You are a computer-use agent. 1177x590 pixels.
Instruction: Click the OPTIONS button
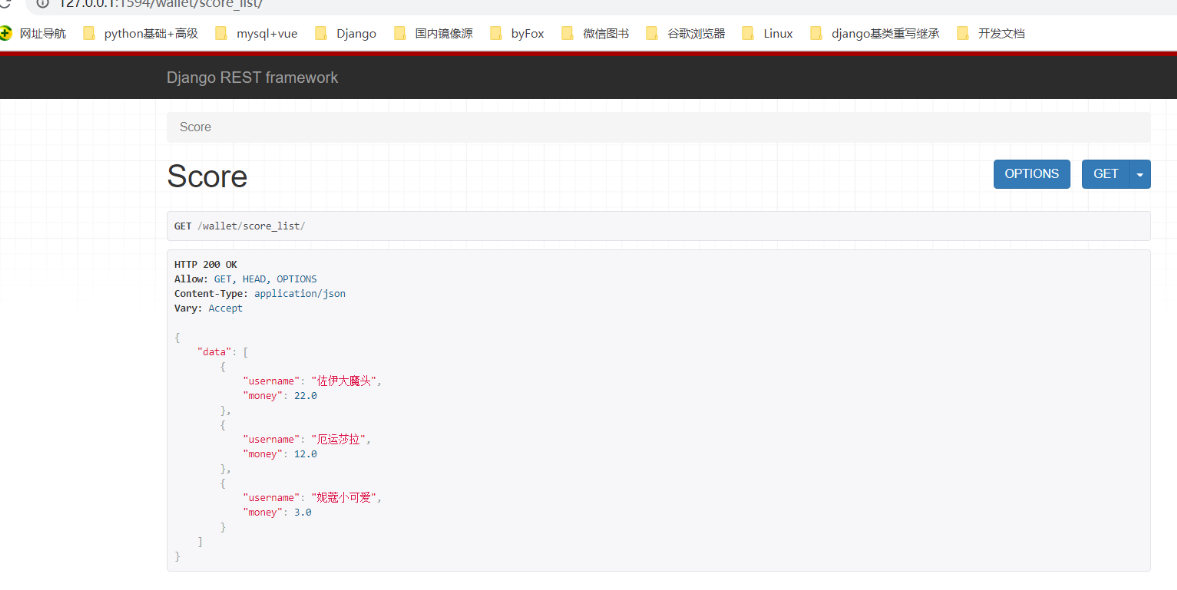pyautogui.click(x=1031, y=174)
